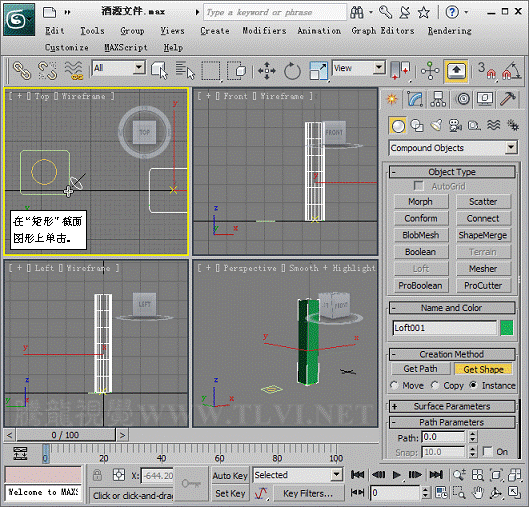The width and height of the screenshot is (529, 507).
Task: Pick the Rectangular Selection Region tool
Action: click(211, 71)
